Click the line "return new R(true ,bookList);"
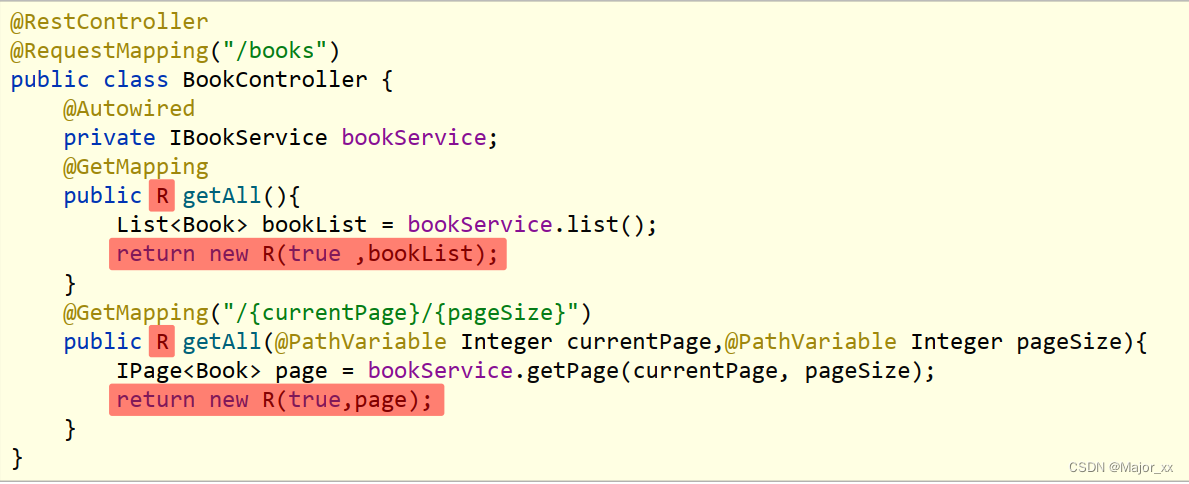The height and width of the screenshot is (484, 1189). (x=307, y=254)
